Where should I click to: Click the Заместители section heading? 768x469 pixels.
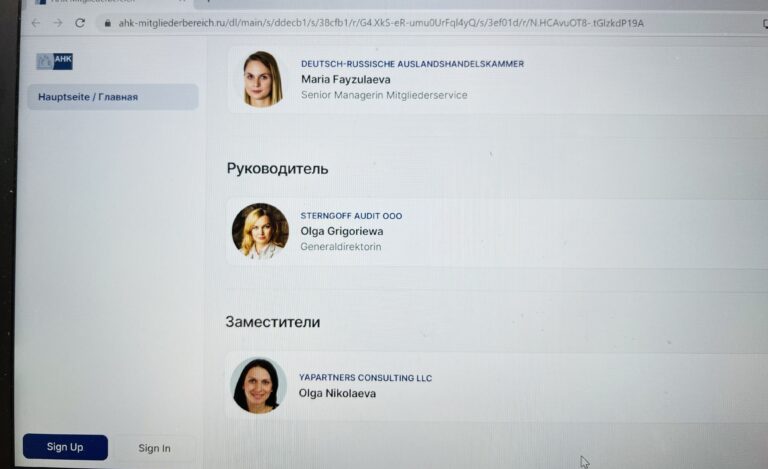tap(272, 322)
